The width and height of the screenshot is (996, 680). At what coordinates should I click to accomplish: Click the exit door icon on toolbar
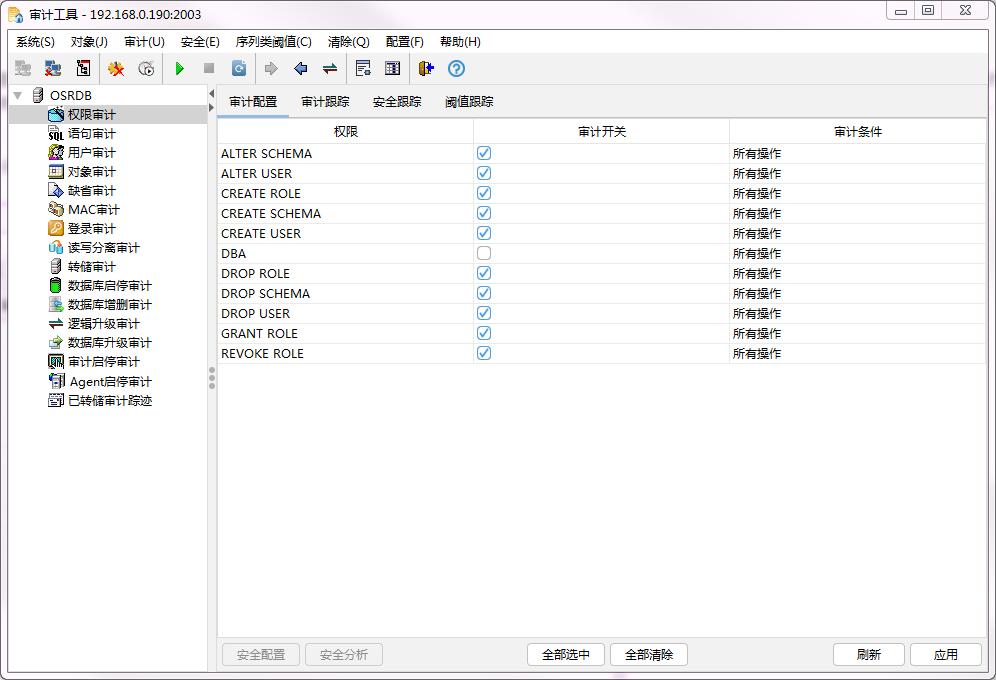[x=424, y=68]
